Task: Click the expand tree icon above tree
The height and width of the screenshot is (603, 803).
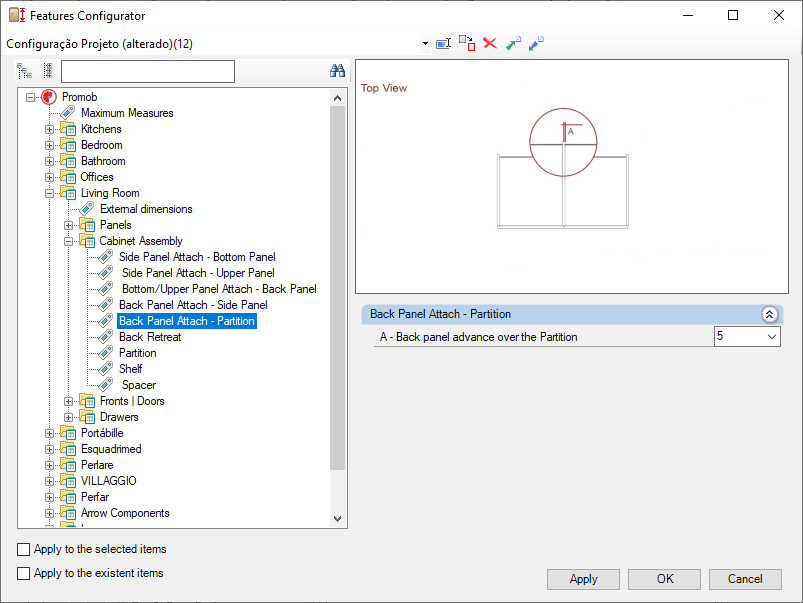Action: tap(24, 71)
